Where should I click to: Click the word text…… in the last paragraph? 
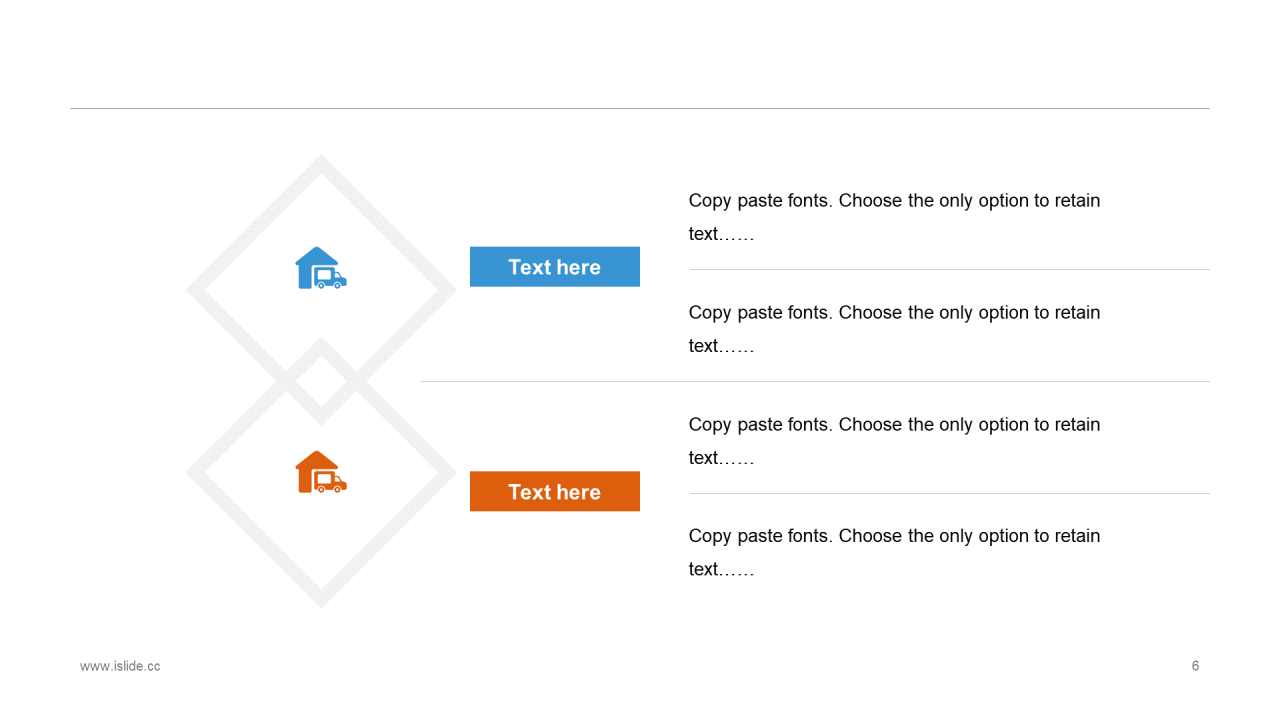coord(721,569)
